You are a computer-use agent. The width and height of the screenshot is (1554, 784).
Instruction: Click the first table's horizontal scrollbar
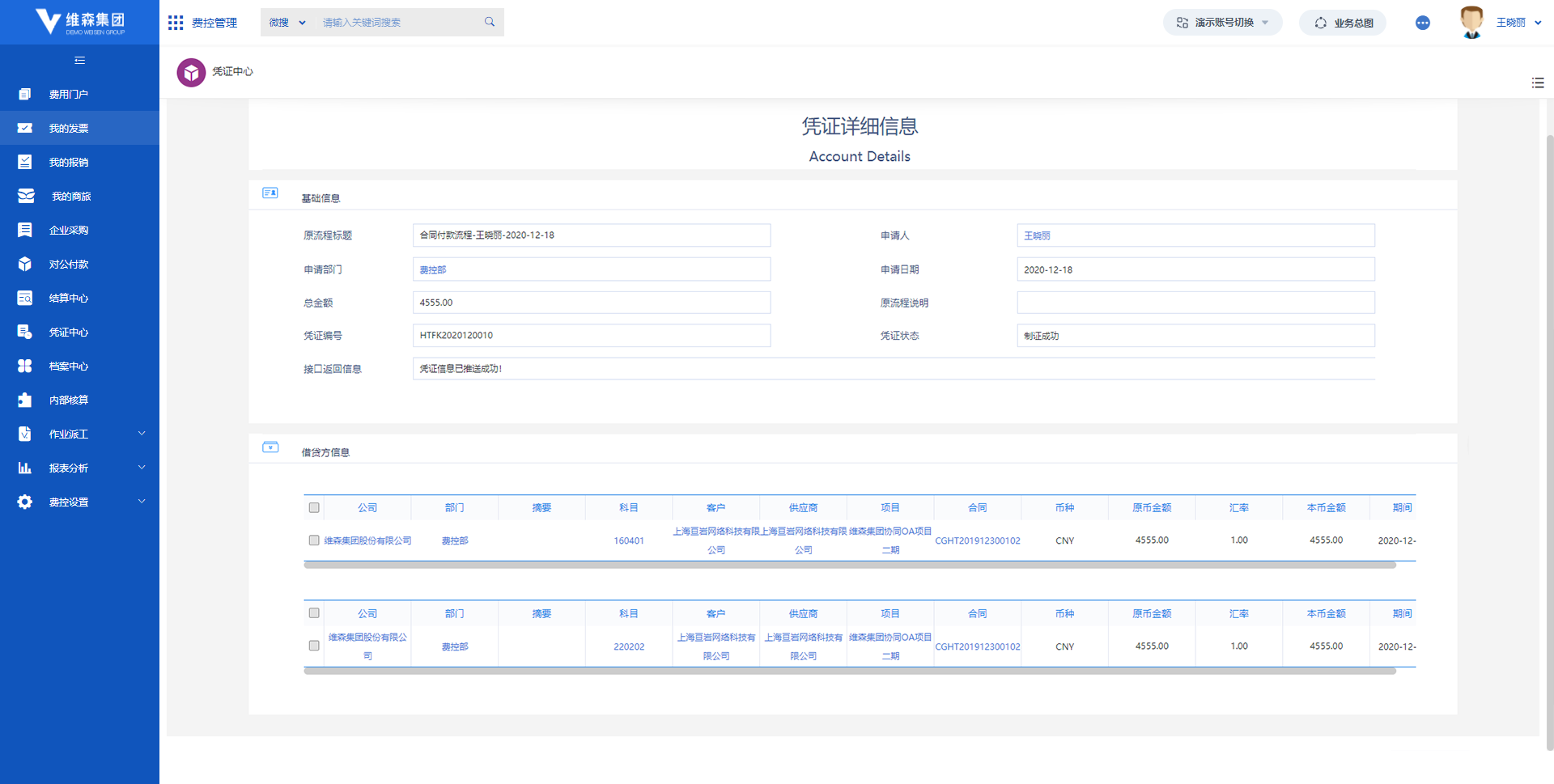point(850,566)
